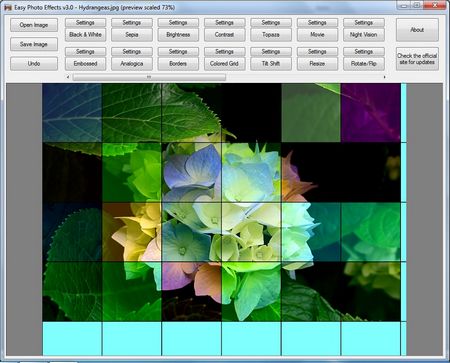Open Settings above Rotate/Flip

tap(364, 52)
